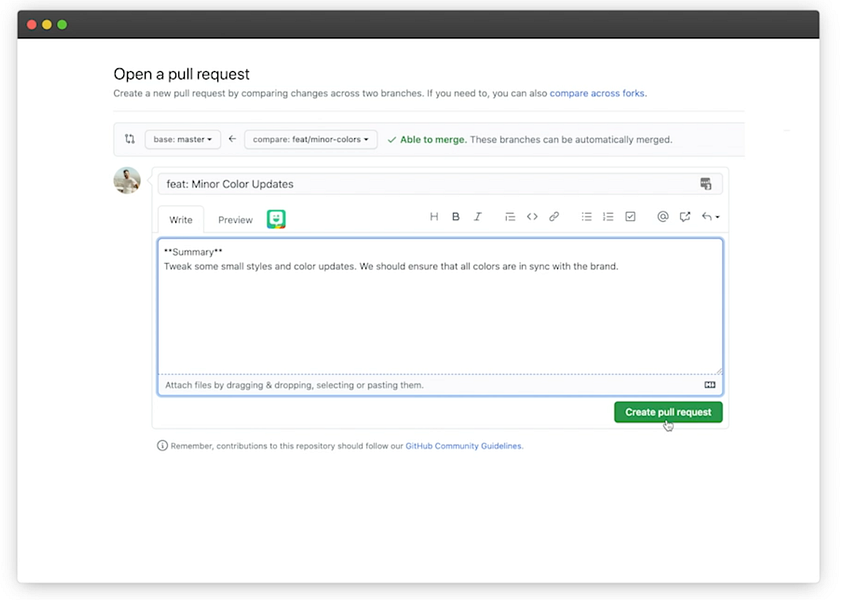This screenshot has height=600, width=850.
Task: Click the switch branches icon
Action: [130, 139]
